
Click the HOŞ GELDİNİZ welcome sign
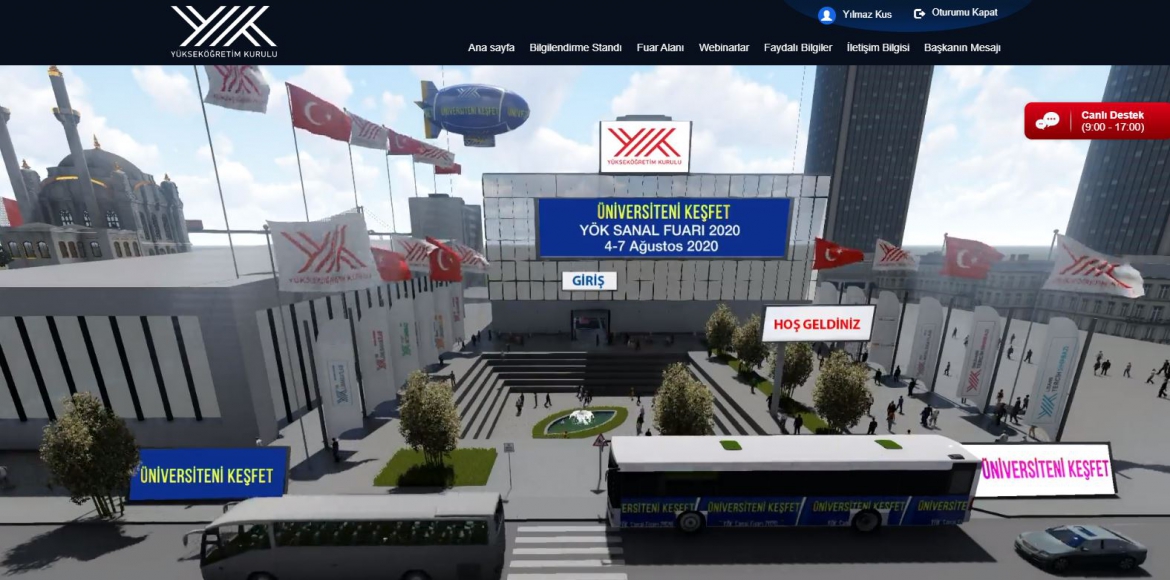pos(817,324)
